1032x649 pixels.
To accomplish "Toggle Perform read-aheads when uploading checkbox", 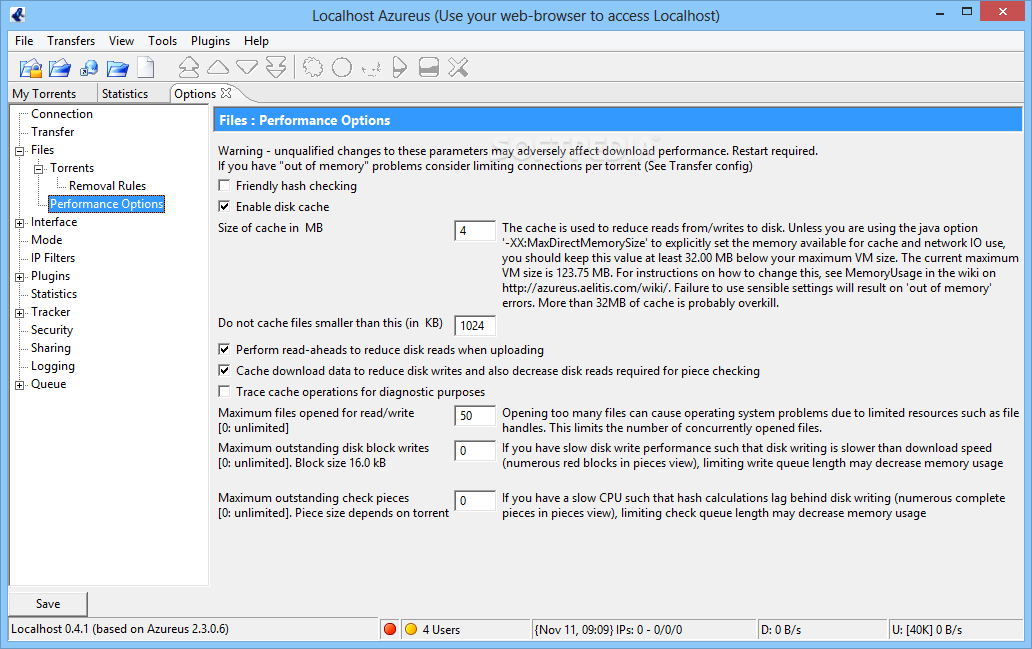I will point(224,350).
